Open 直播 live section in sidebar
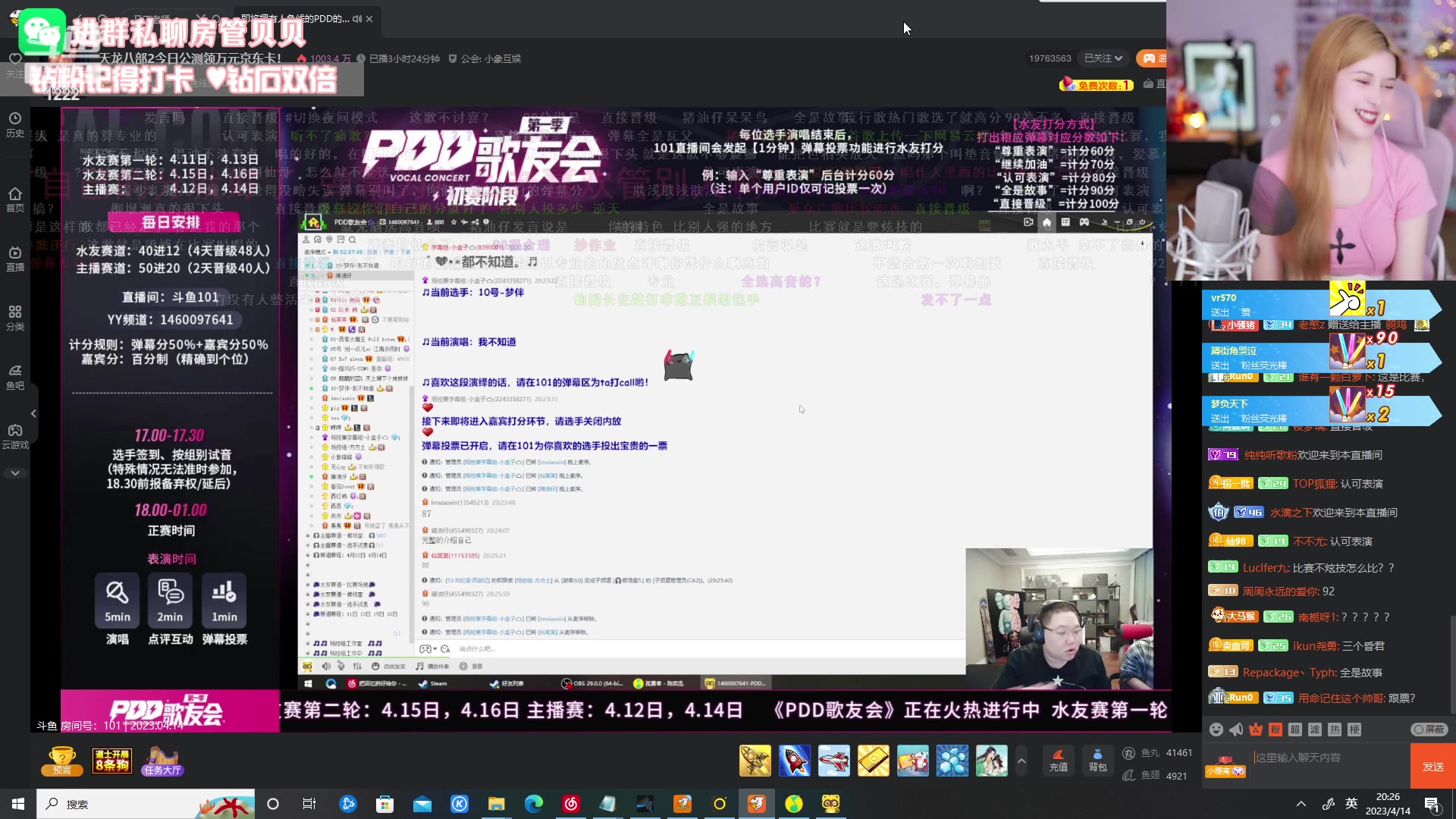This screenshot has width=1456, height=819. coord(15,259)
